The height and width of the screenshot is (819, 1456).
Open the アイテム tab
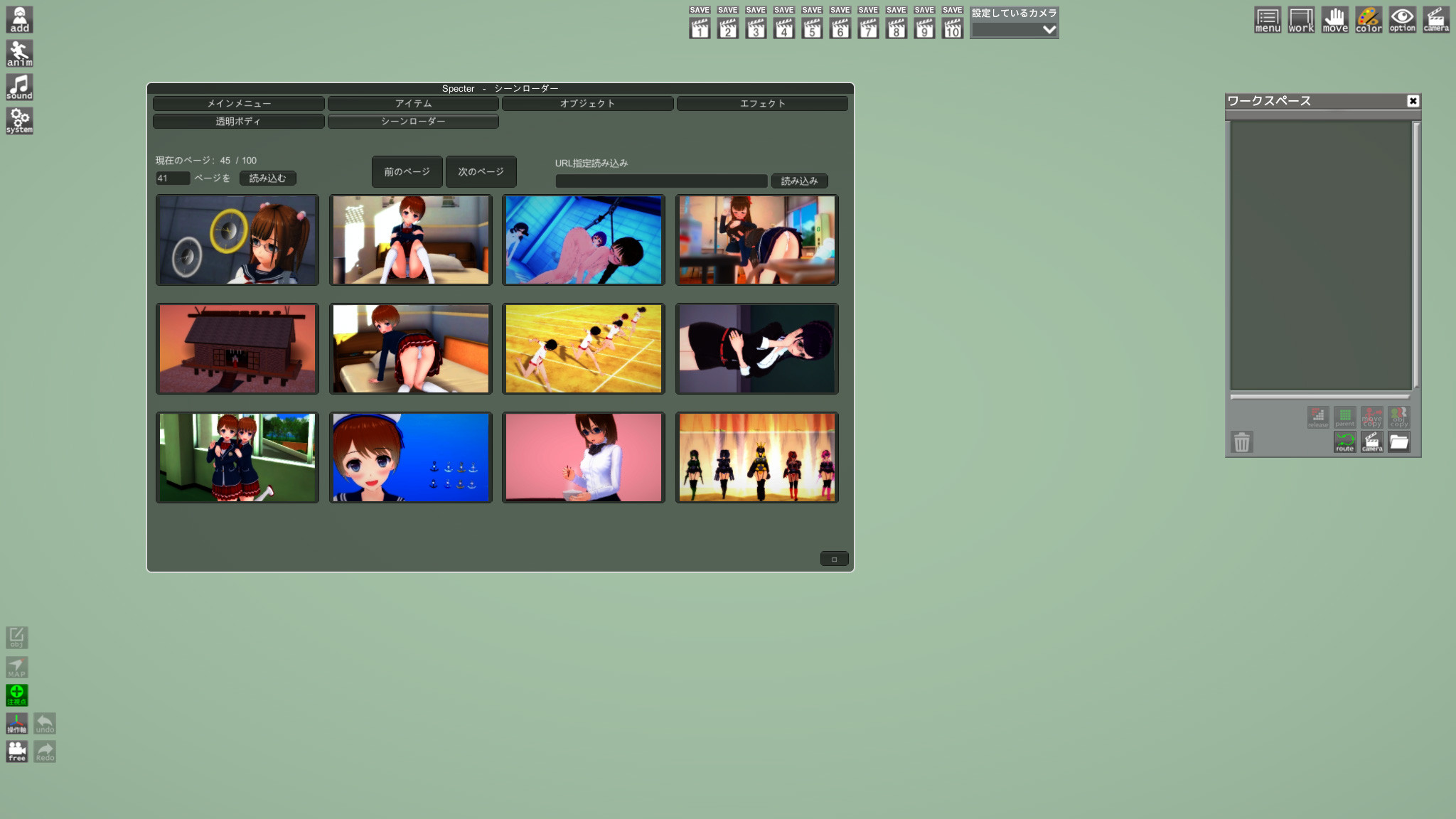click(413, 104)
